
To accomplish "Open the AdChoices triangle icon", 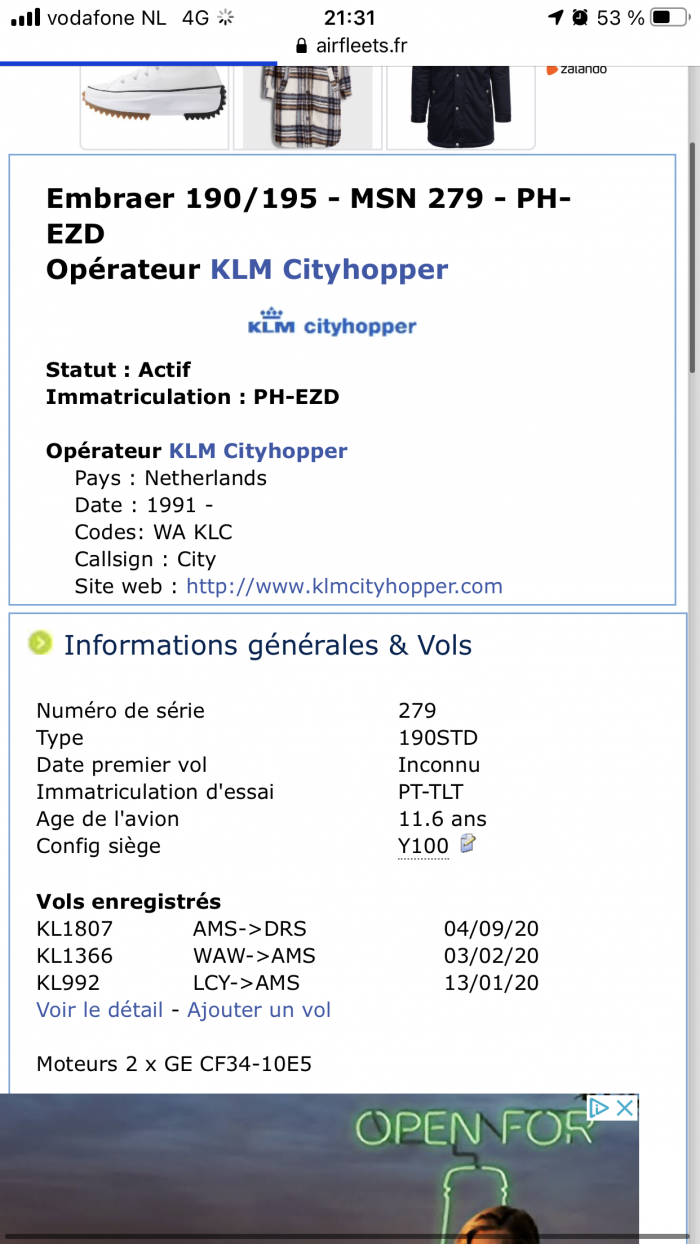I will [x=598, y=1107].
